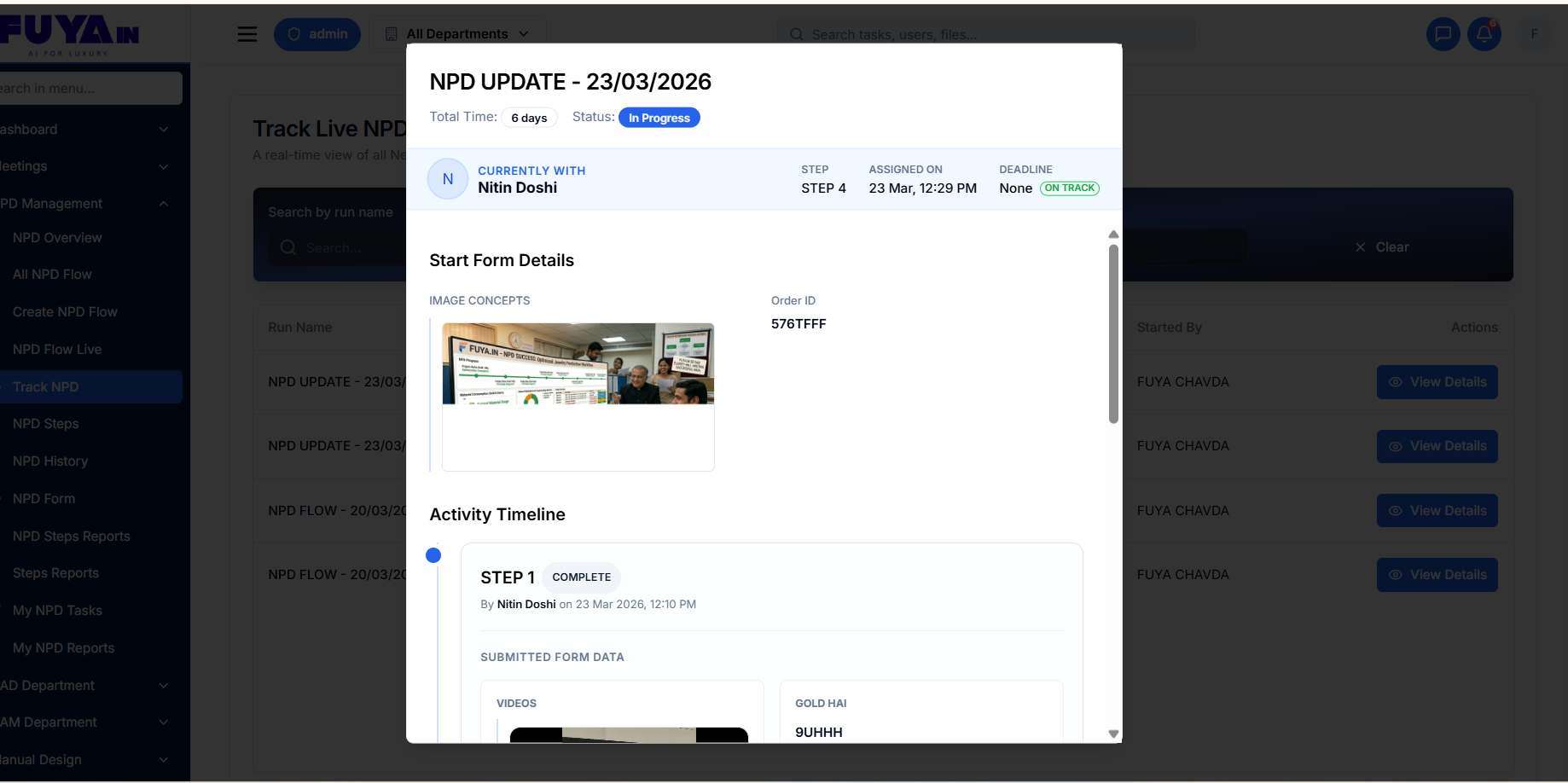This screenshot has height=783, width=1568.
Task: Open the chat messages icon
Action: 1443,34
